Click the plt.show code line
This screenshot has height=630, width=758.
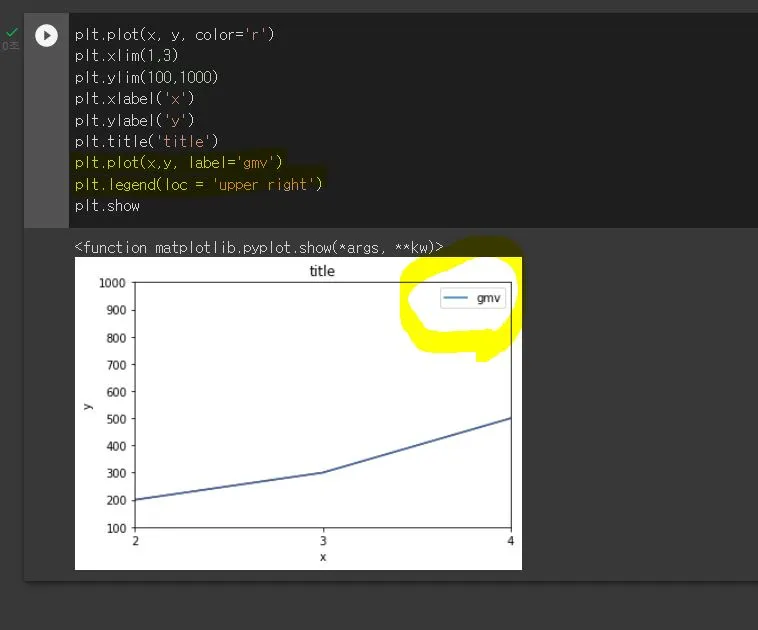click(x=107, y=206)
